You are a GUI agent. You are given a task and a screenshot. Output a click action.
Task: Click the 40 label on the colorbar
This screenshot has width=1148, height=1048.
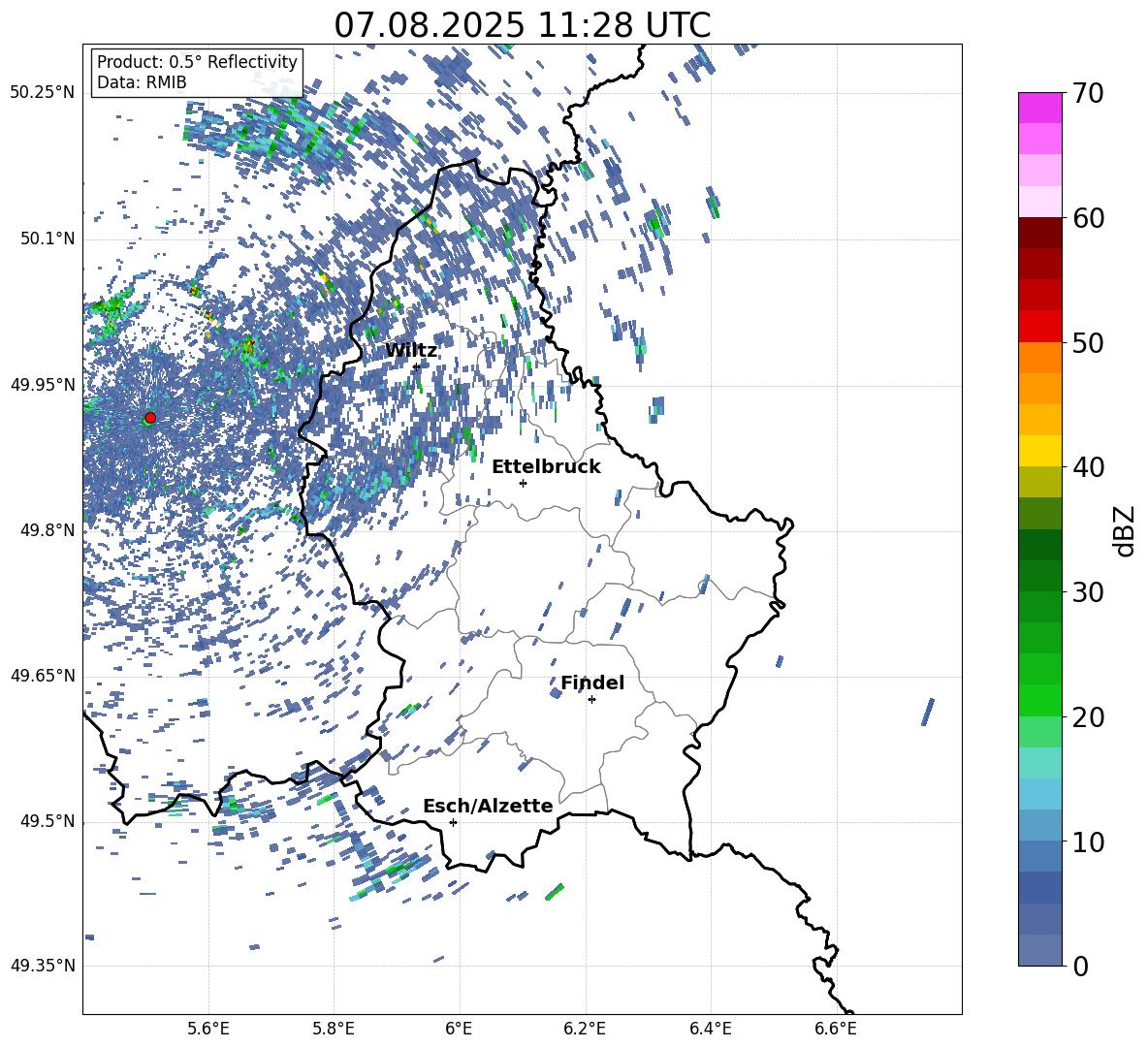pos(1088,467)
